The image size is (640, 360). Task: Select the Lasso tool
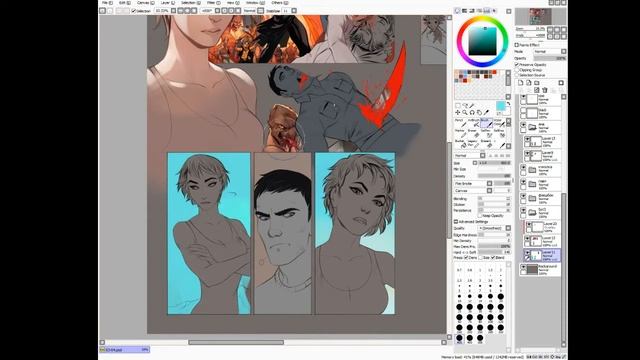pos(465,106)
